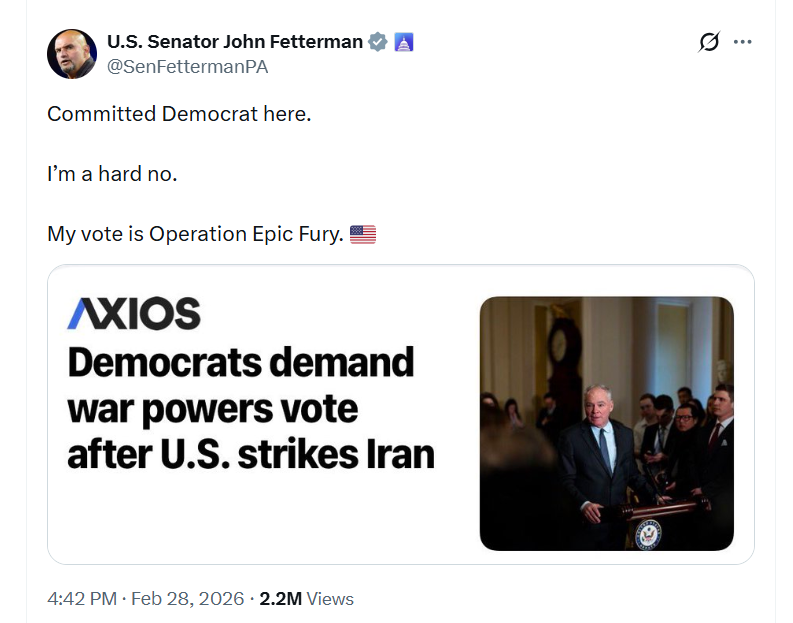Click the Axios logo in link card
The width and height of the screenshot is (793, 623).
click(x=134, y=314)
